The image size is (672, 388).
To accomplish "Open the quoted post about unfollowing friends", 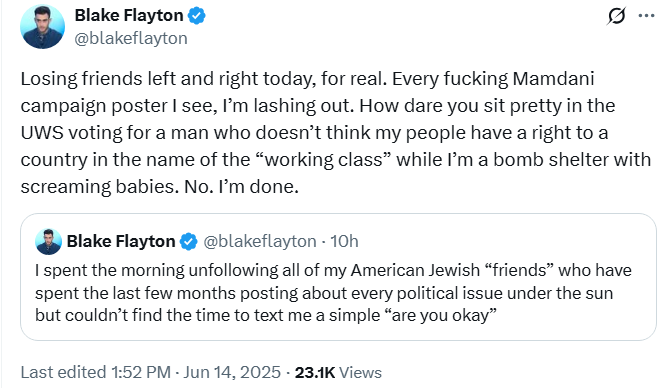I will [x=338, y=277].
